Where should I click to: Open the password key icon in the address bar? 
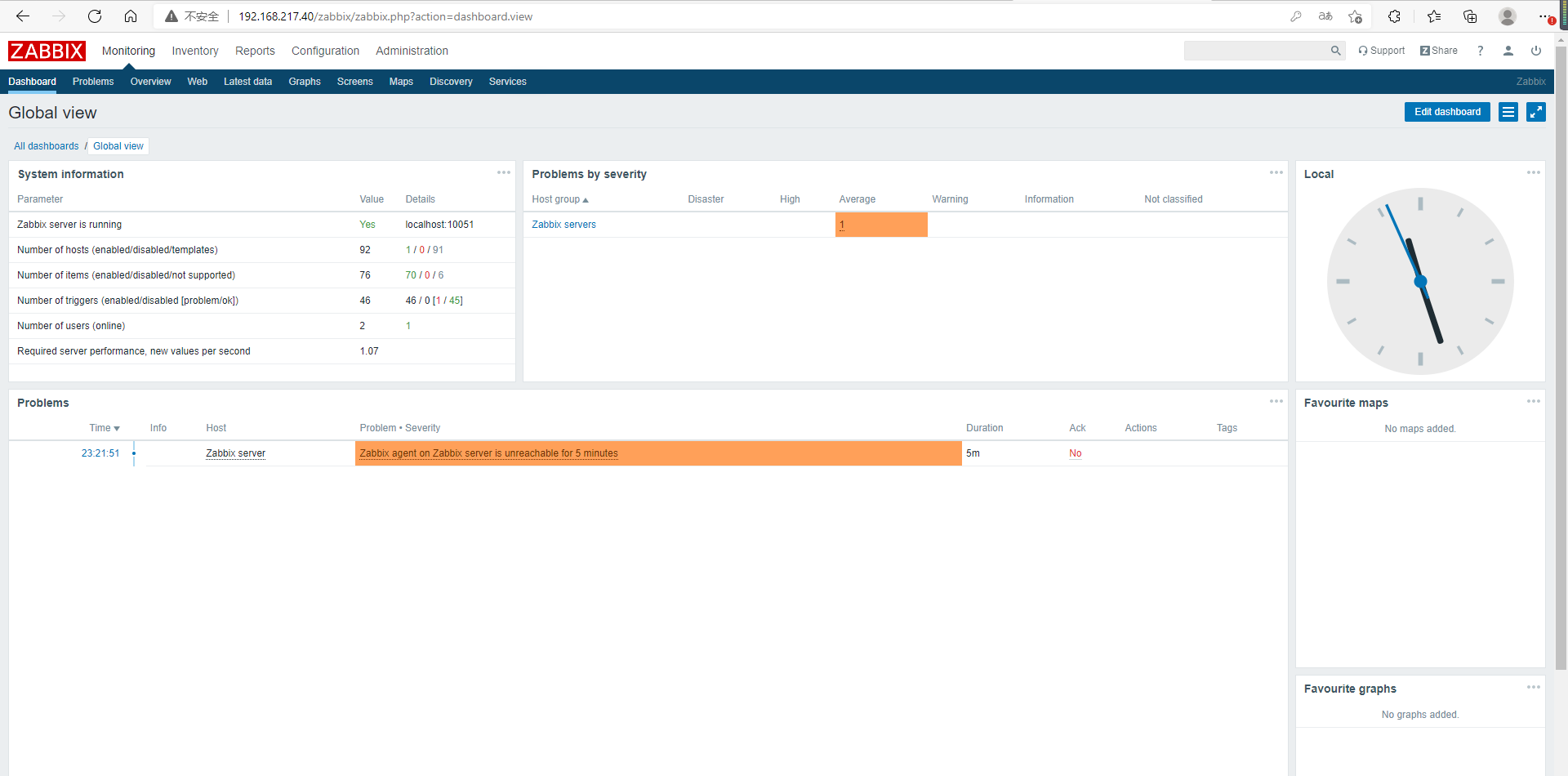(x=1296, y=16)
